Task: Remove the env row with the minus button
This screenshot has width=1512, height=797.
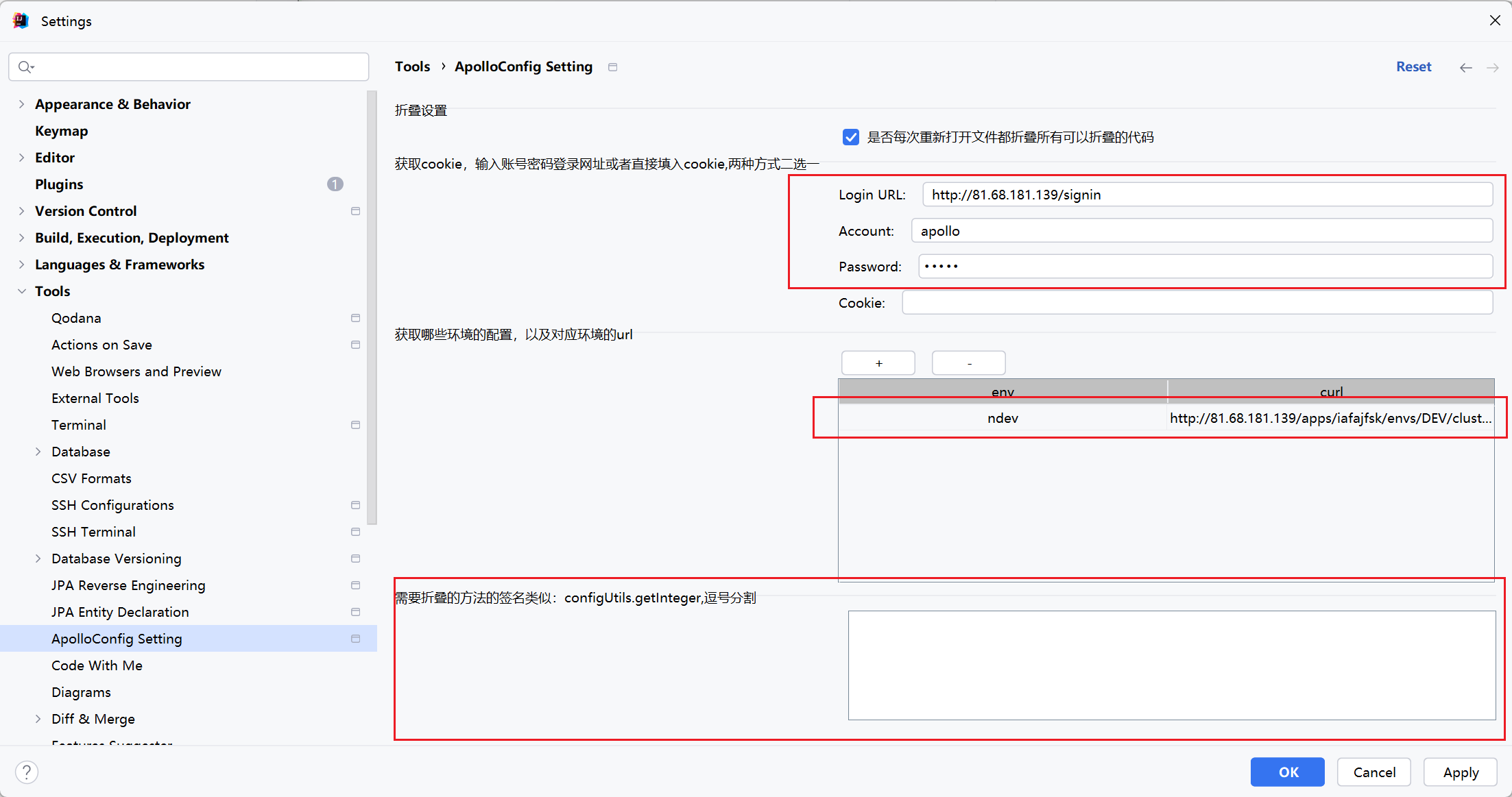Action: pyautogui.click(x=969, y=363)
